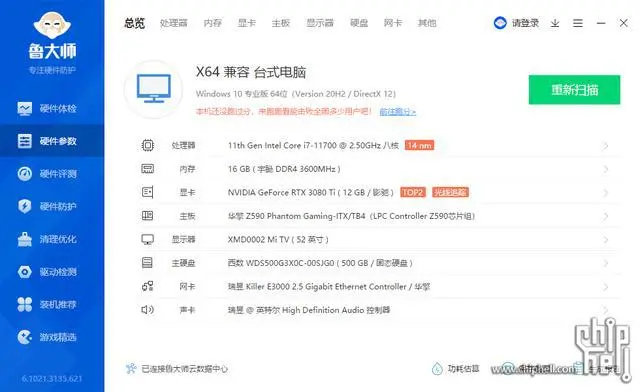Expand the 16 GB memory row chevron
This screenshot has width=640, height=392.
point(606,169)
